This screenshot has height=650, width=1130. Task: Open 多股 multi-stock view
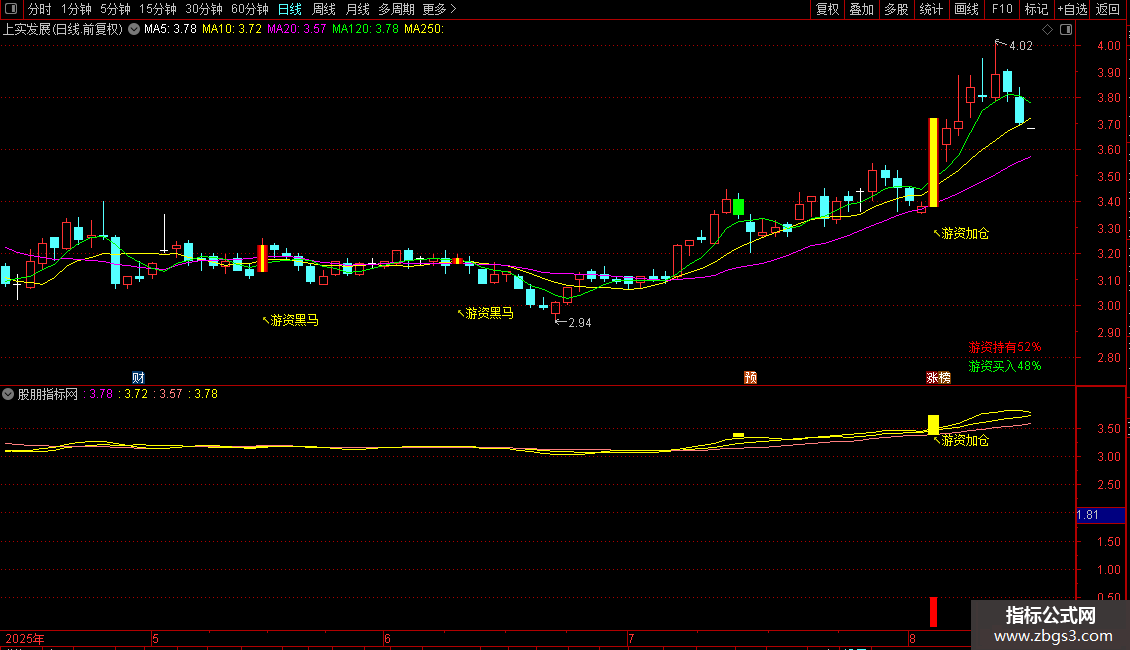coord(897,9)
